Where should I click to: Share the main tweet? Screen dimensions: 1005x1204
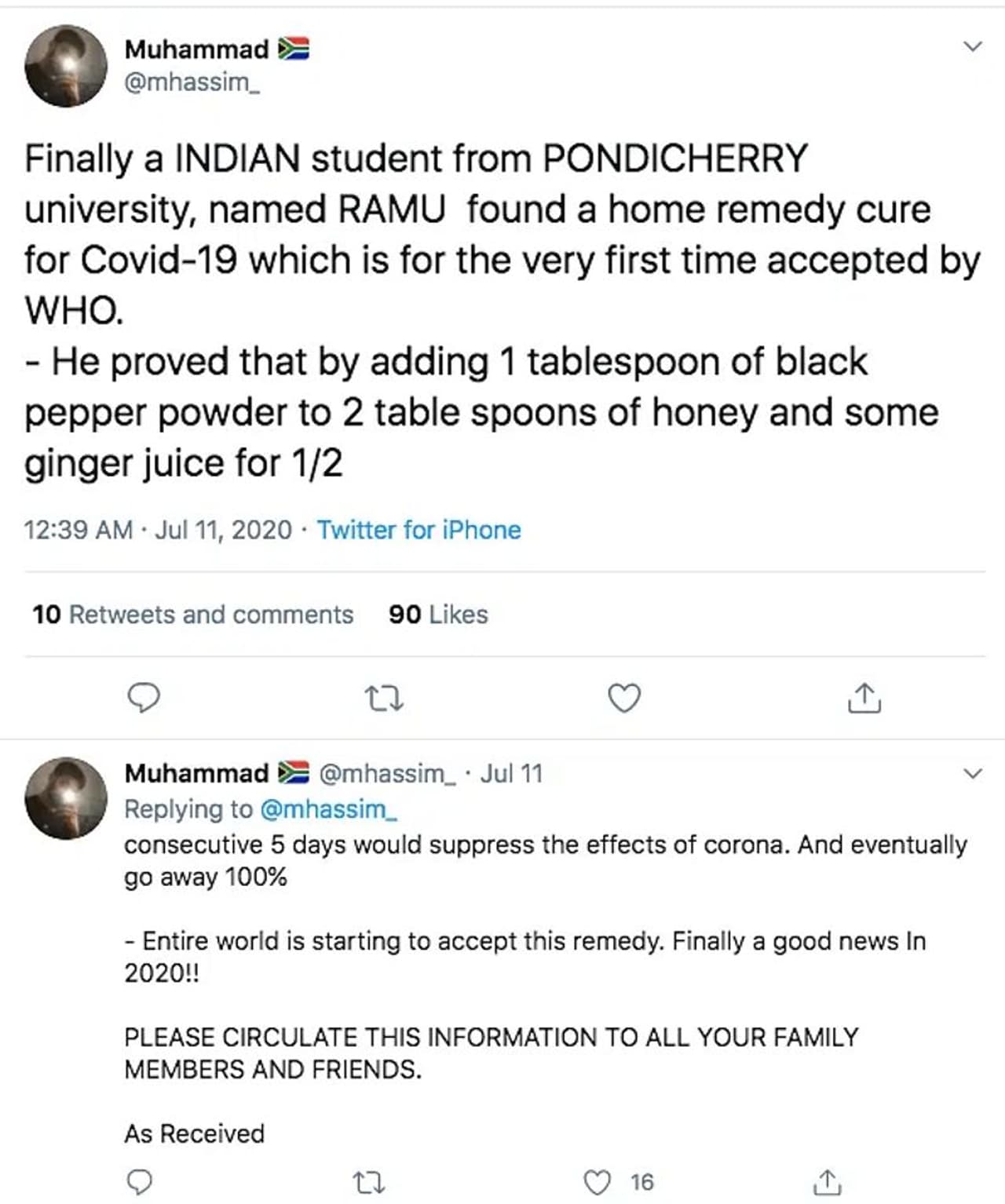tap(864, 698)
